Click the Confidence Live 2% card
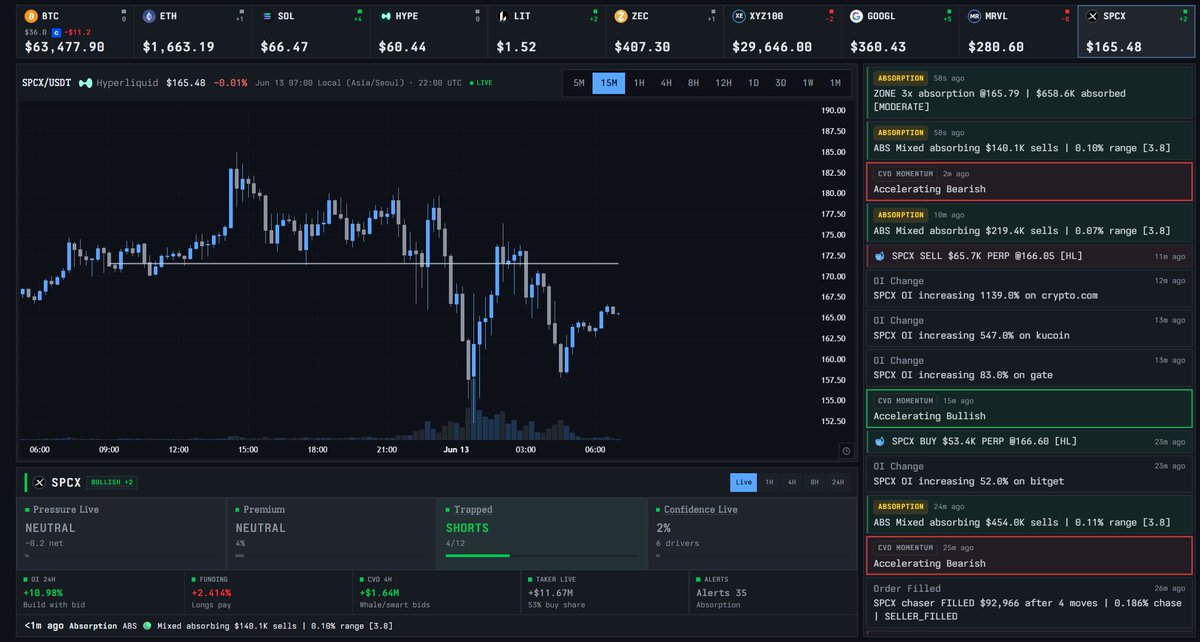The height and width of the screenshot is (642, 1200). coord(752,534)
